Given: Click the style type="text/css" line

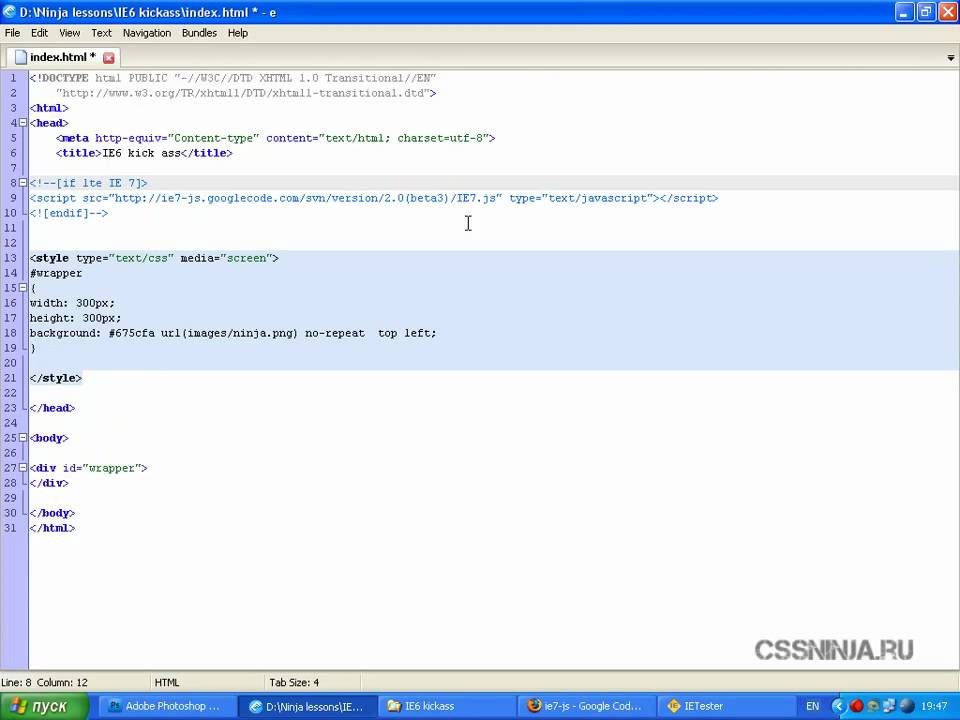Looking at the screenshot, I should coord(154,258).
